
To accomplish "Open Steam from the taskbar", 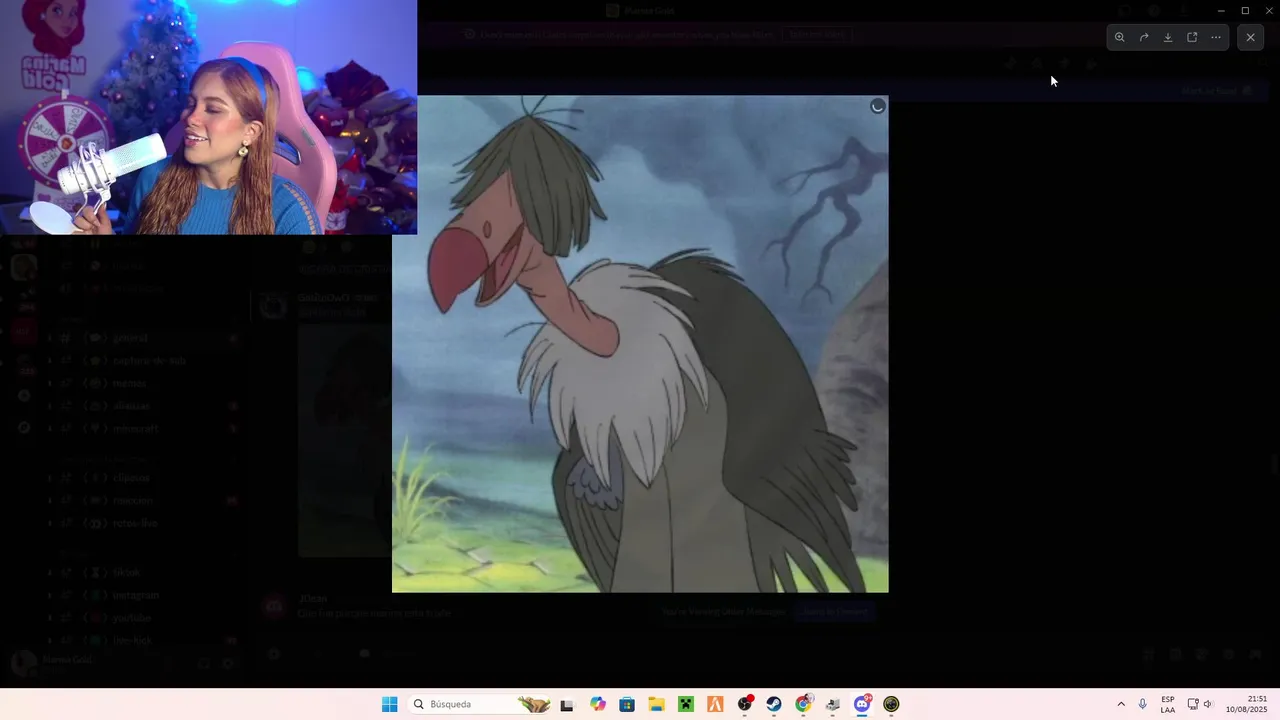I will (774, 704).
